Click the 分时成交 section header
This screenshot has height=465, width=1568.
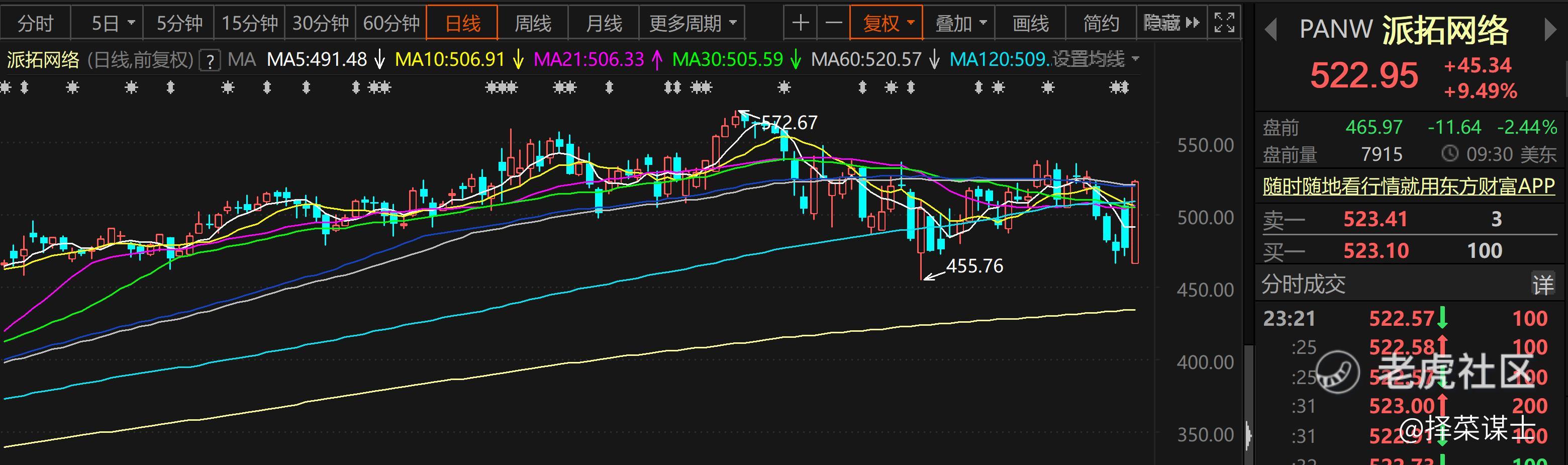point(1303,284)
